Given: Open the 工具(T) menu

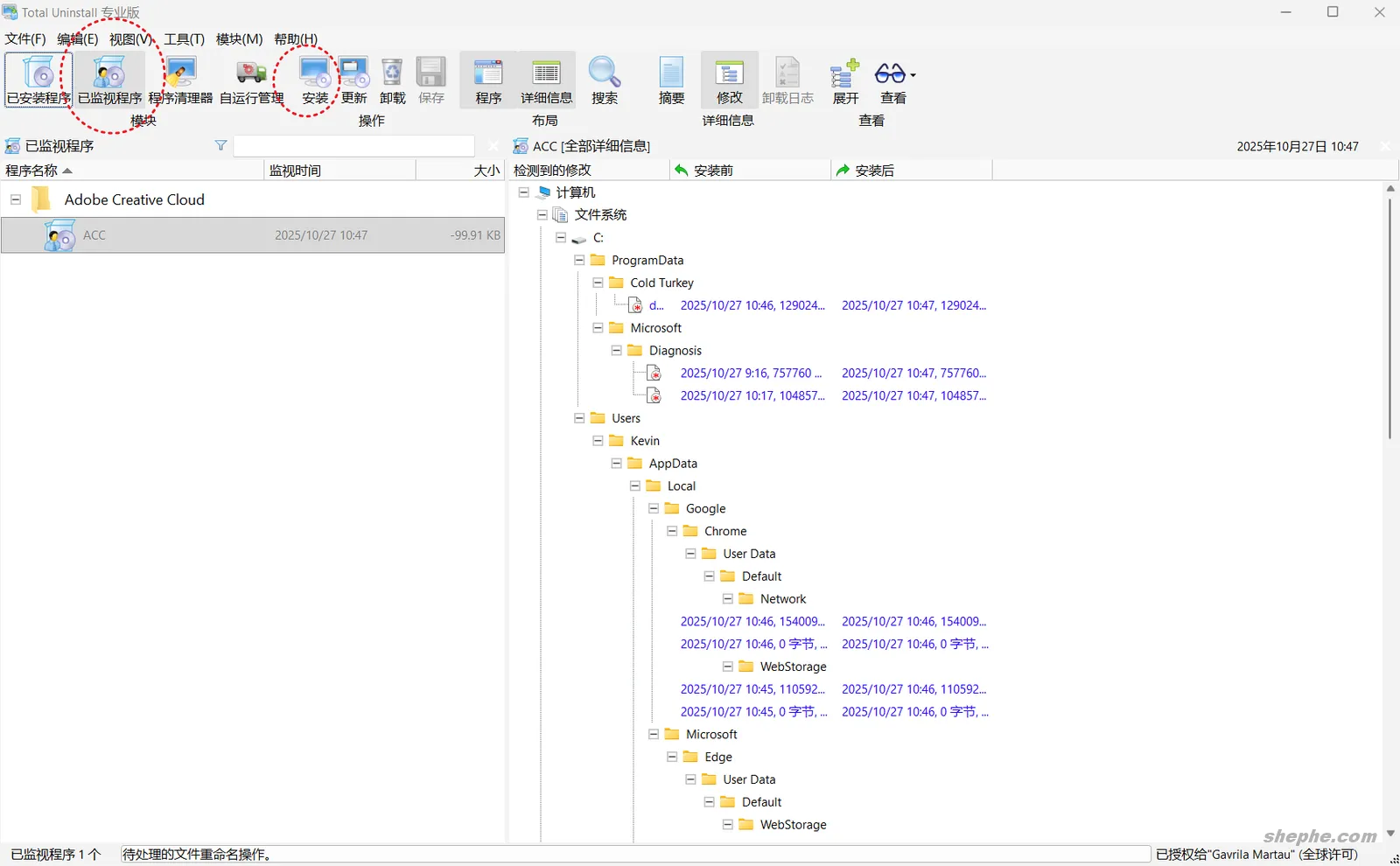Looking at the screenshot, I should [184, 39].
